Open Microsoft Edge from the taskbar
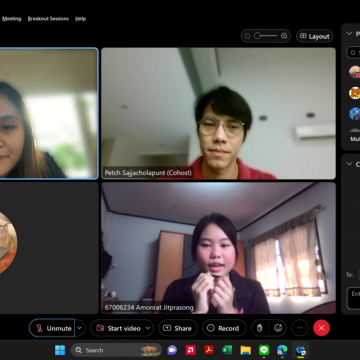Image resolution: width=360 pixels, height=360 pixels. pyautogui.click(x=282, y=350)
